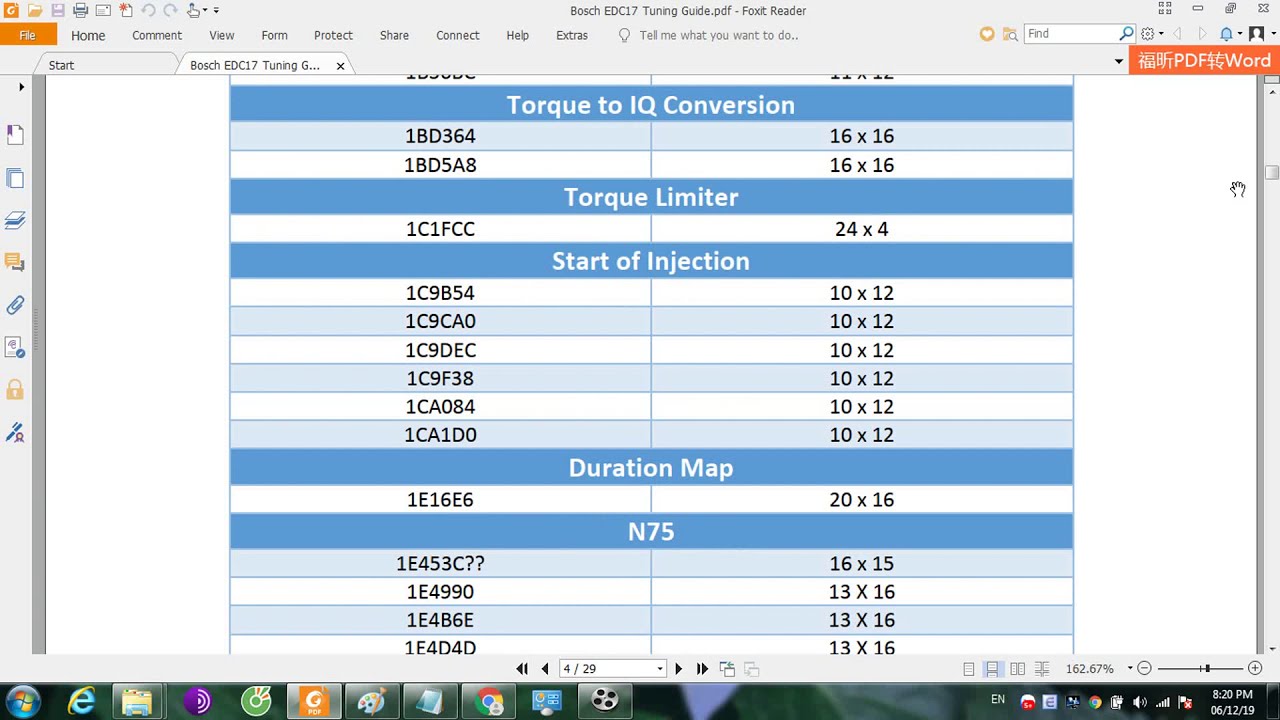Launch Internet Explorer from taskbar
1280x720 pixels.
click(81, 701)
